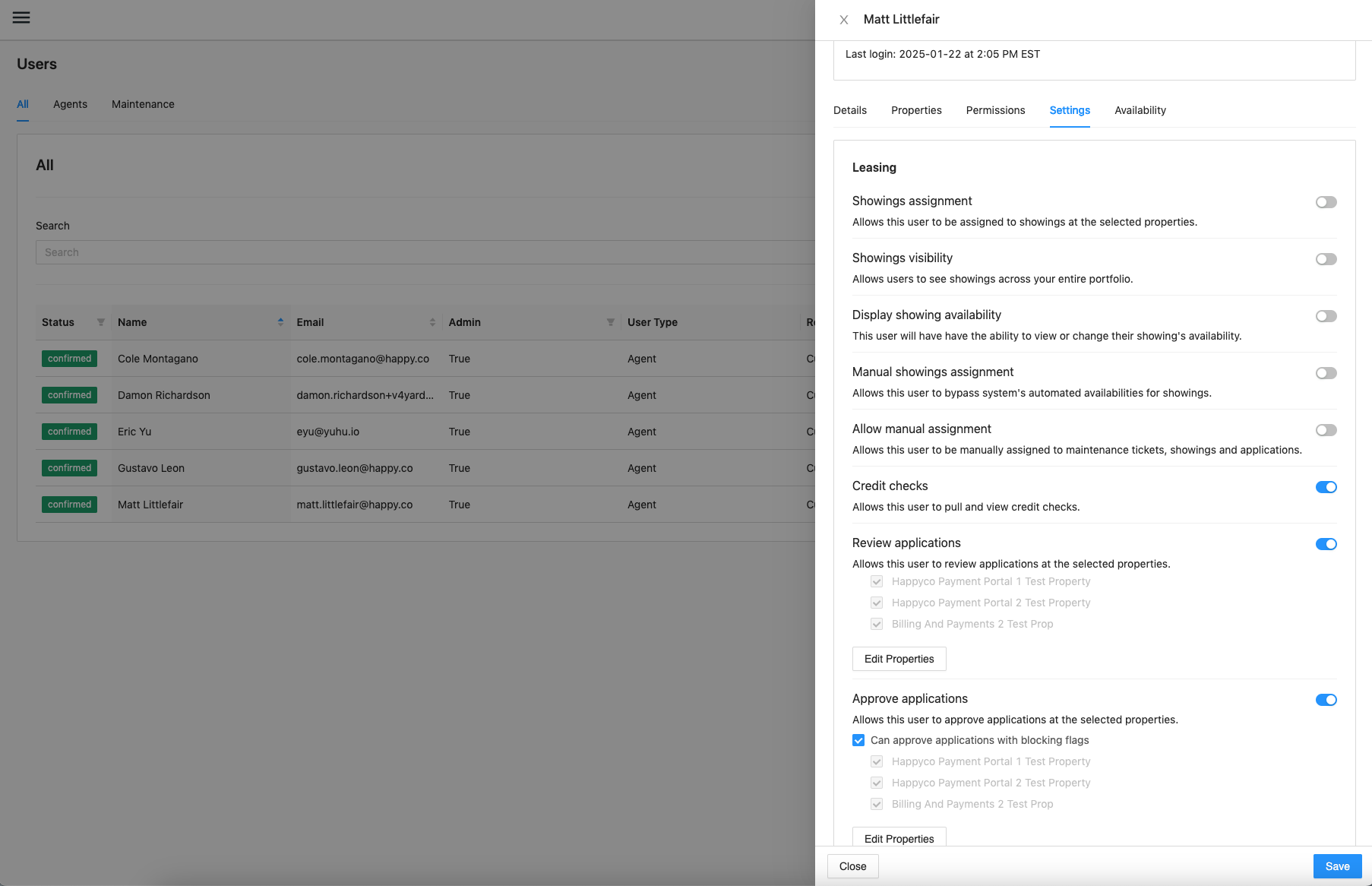The height and width of the screenshot is (886, 1372).
Task: Click confirmed badge for Cole Montagano
Action: click(69, 359)
